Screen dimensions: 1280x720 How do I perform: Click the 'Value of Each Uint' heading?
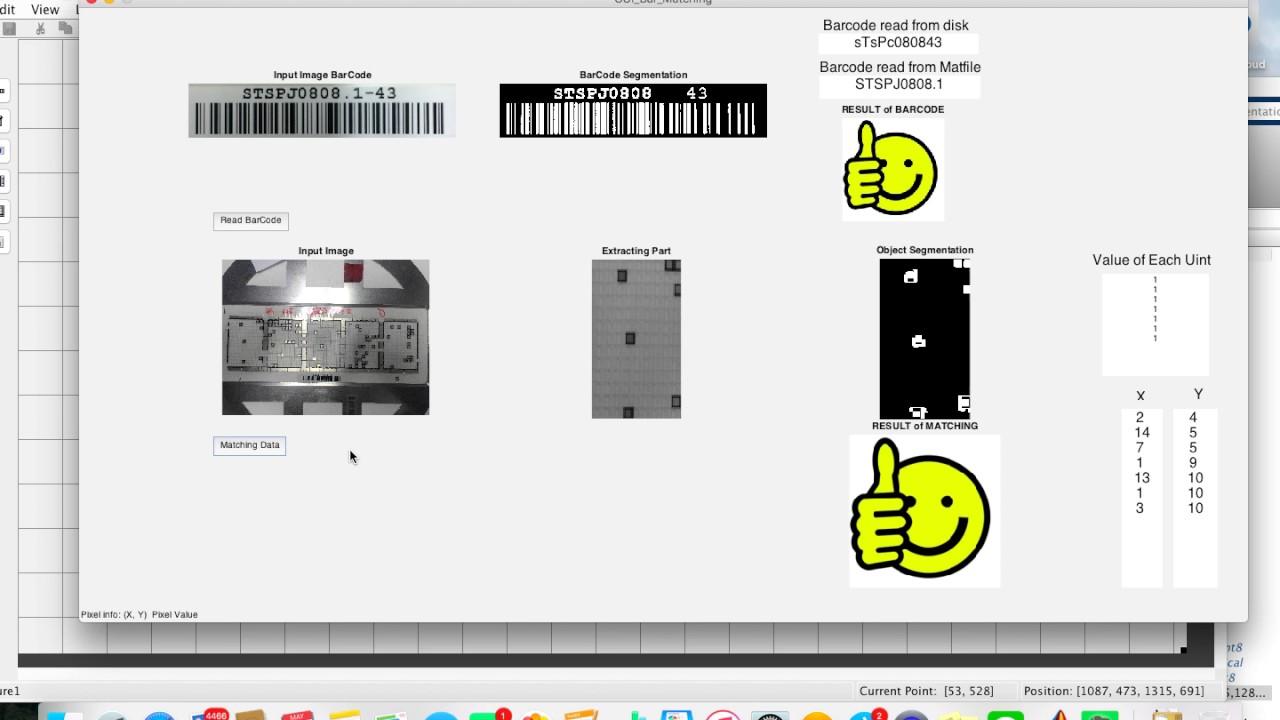(1152, 260)
